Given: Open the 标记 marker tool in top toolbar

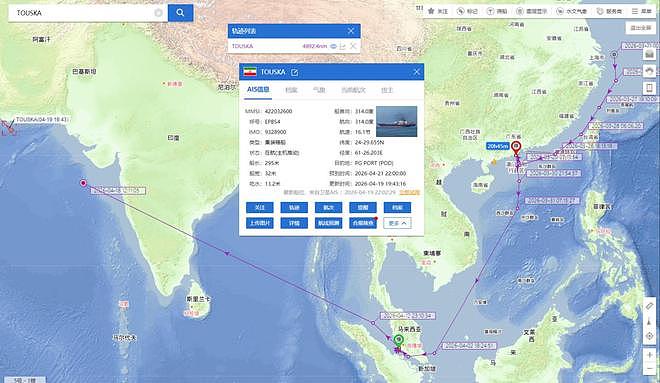Looking at the screenshot, I should (x=467, y=11).
